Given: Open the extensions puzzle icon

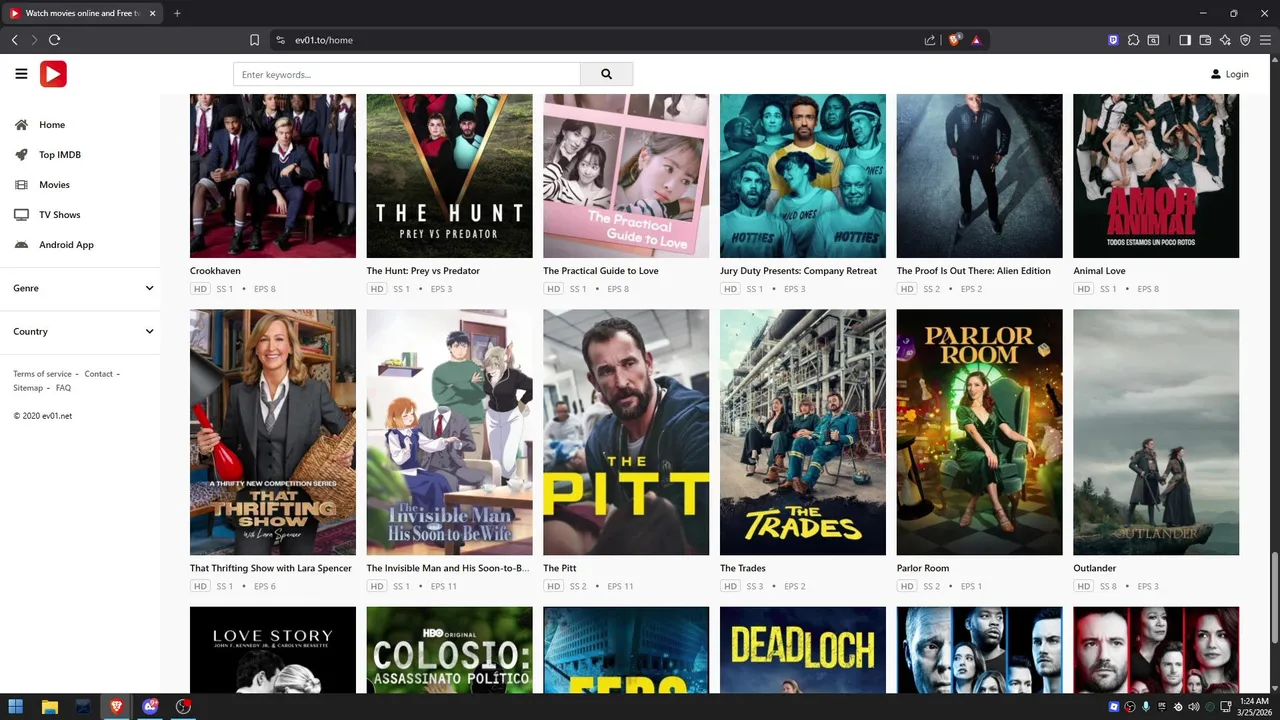Looking at the screenshot, I should point(1133,40).
